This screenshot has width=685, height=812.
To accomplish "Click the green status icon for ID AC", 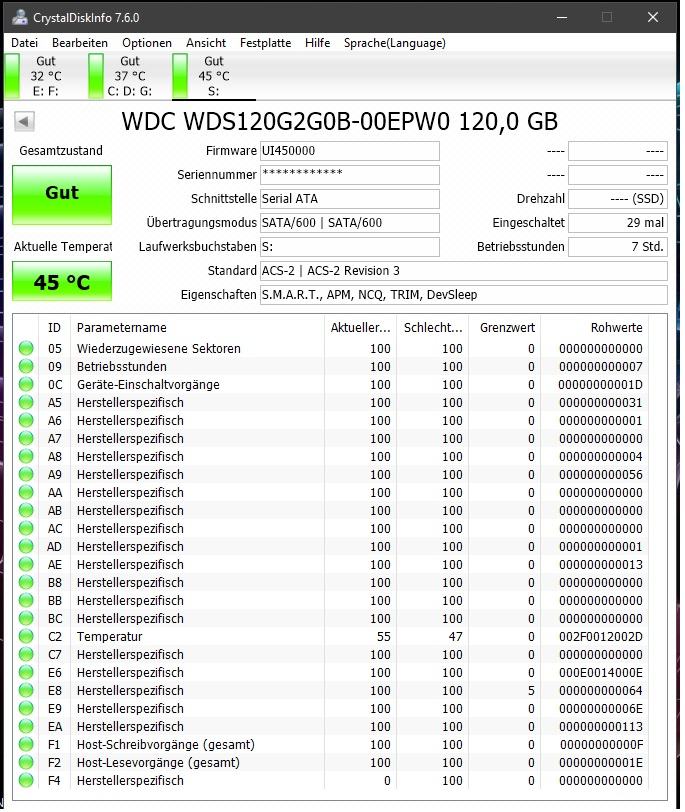I will pyautogui.click(x=26, y=528).
